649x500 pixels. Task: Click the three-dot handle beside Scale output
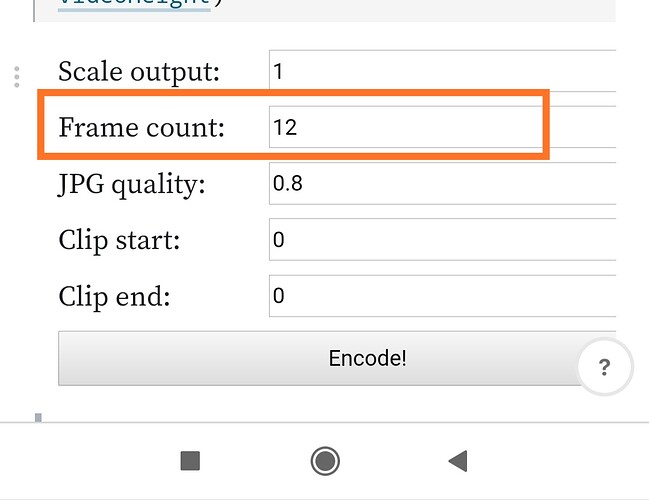[17, 77]
